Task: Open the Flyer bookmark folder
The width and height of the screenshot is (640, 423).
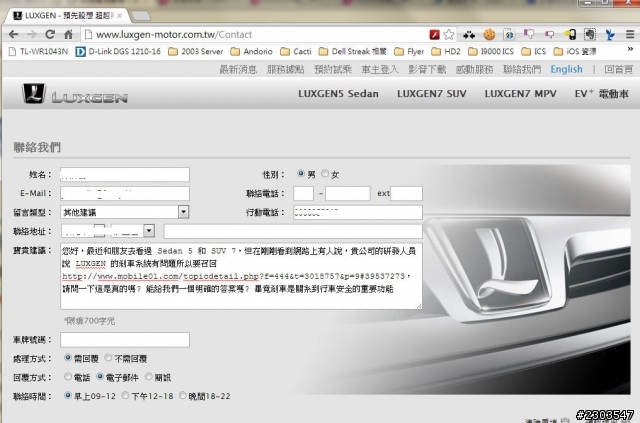Action: tap(409, 51)
